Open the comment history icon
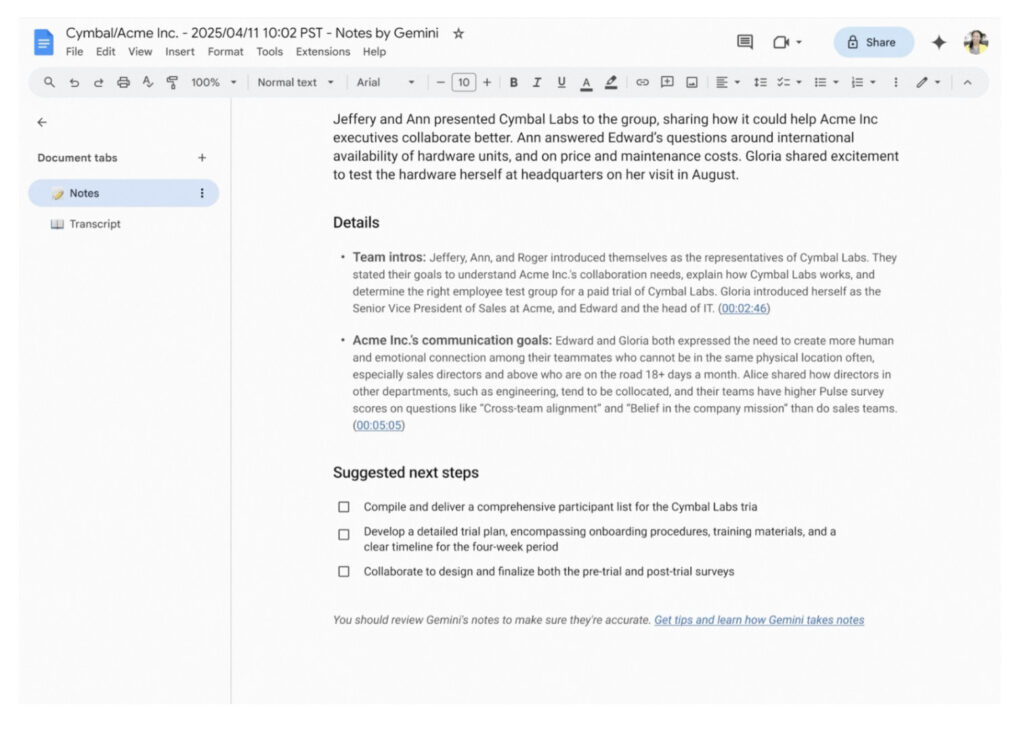Screen dimensions: 1024x749 click(744, 42)
